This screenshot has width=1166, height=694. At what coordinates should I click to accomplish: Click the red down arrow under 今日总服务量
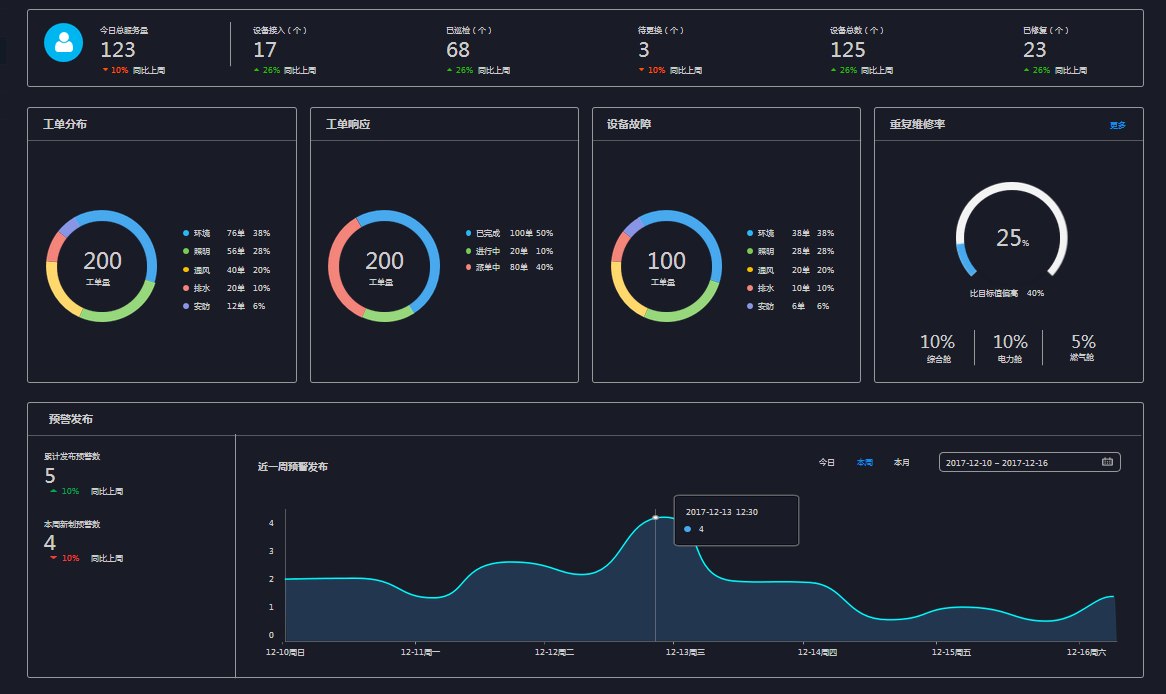pos(105,70)
